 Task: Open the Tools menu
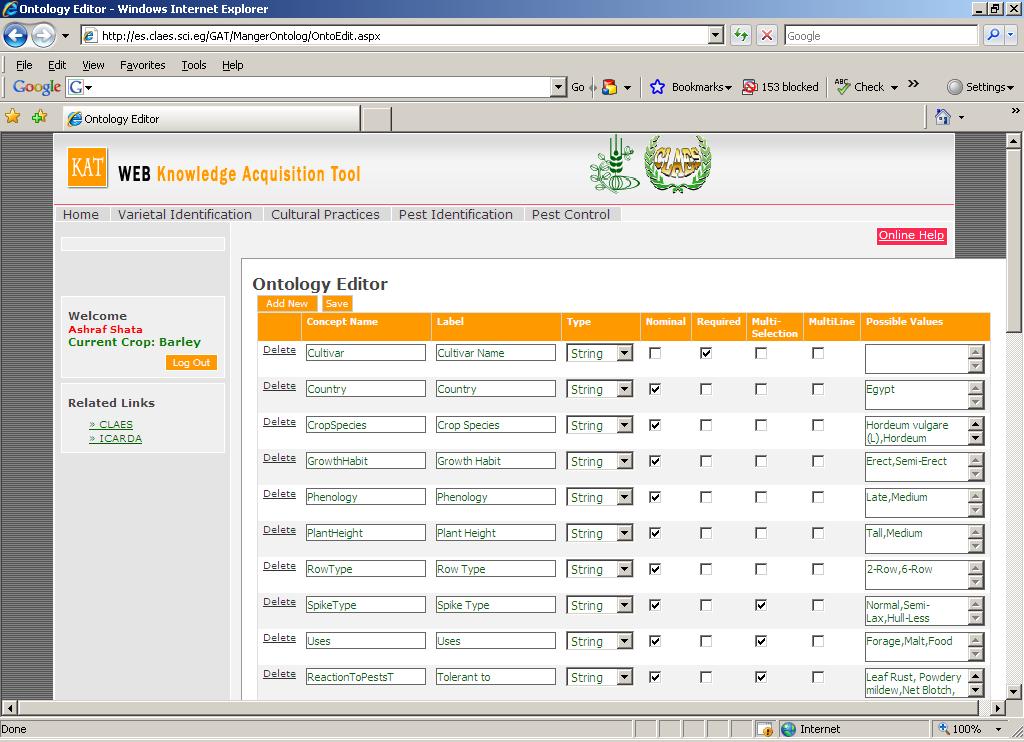pos(193,65)
